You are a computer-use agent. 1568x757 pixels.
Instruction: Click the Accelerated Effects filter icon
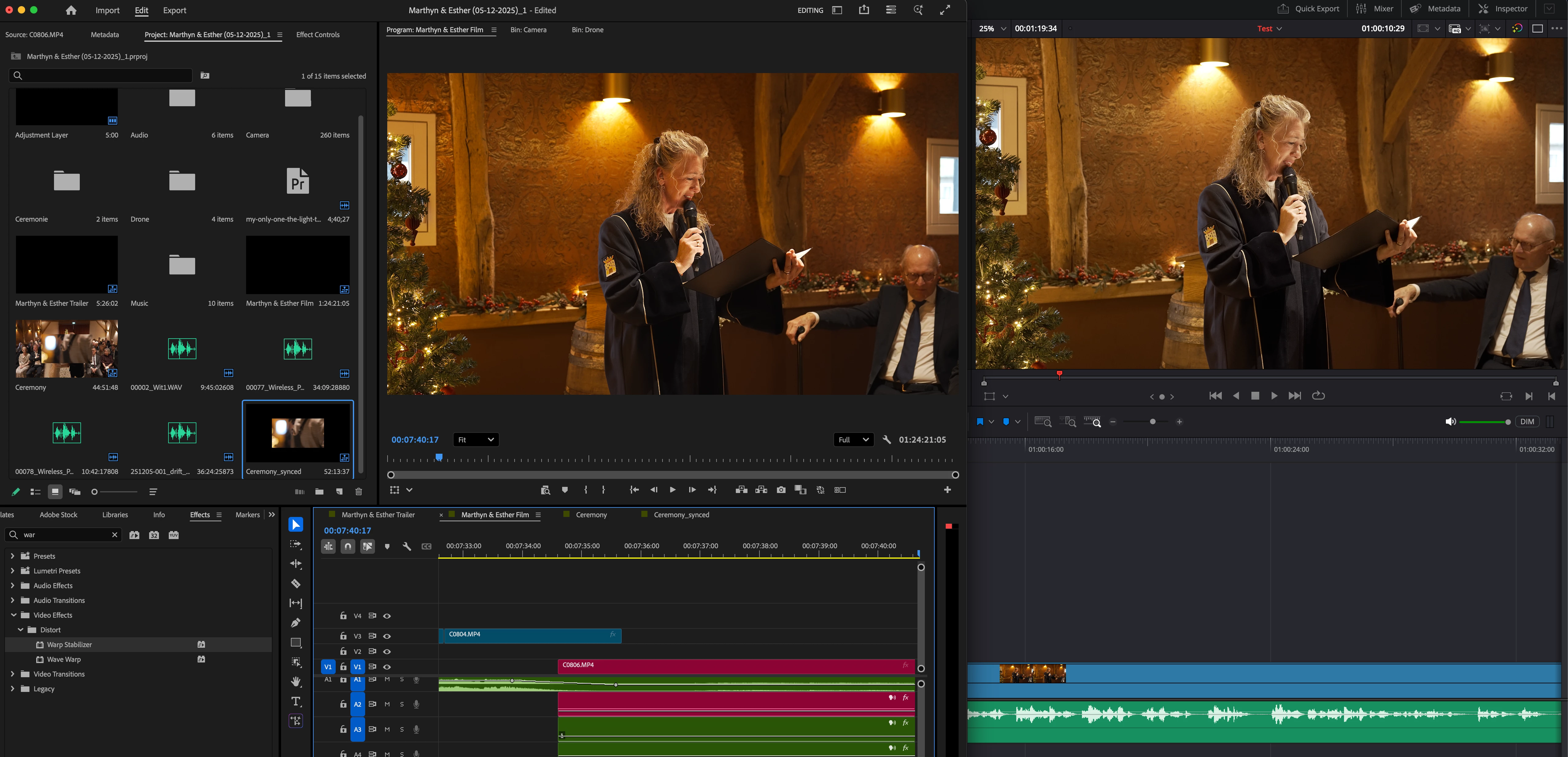134,535
